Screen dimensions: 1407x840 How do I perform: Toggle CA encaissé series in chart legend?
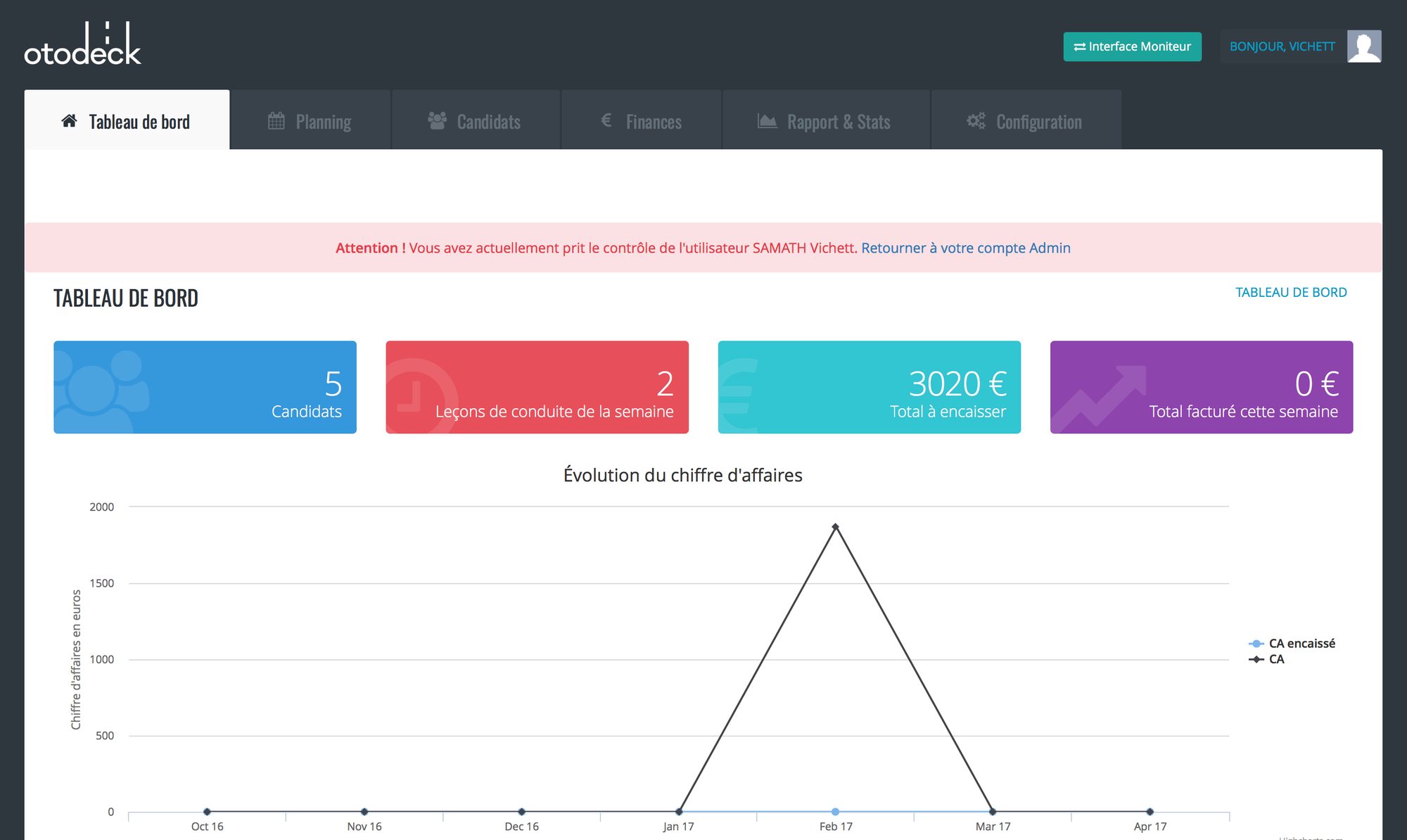click(x=1301, y=644)
